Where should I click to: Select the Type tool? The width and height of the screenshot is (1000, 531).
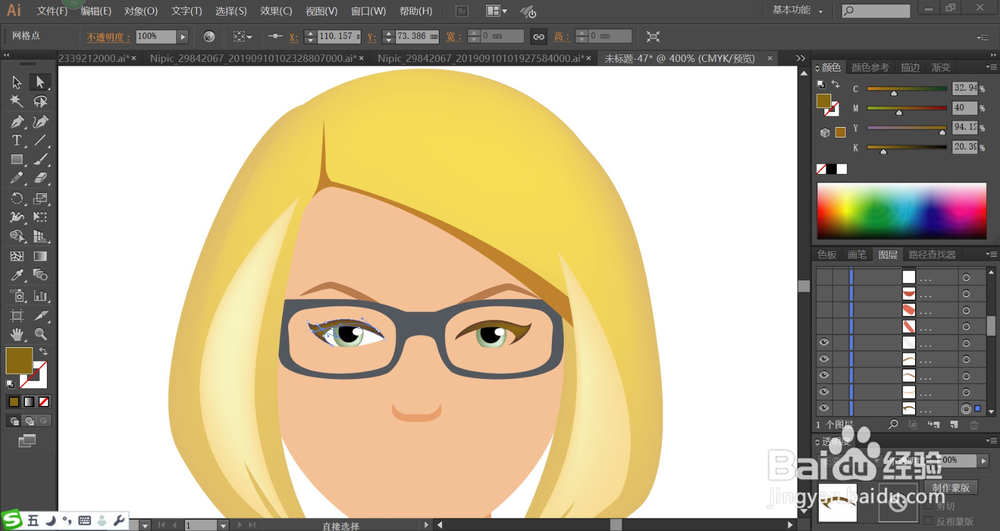(x=17, y=140)
